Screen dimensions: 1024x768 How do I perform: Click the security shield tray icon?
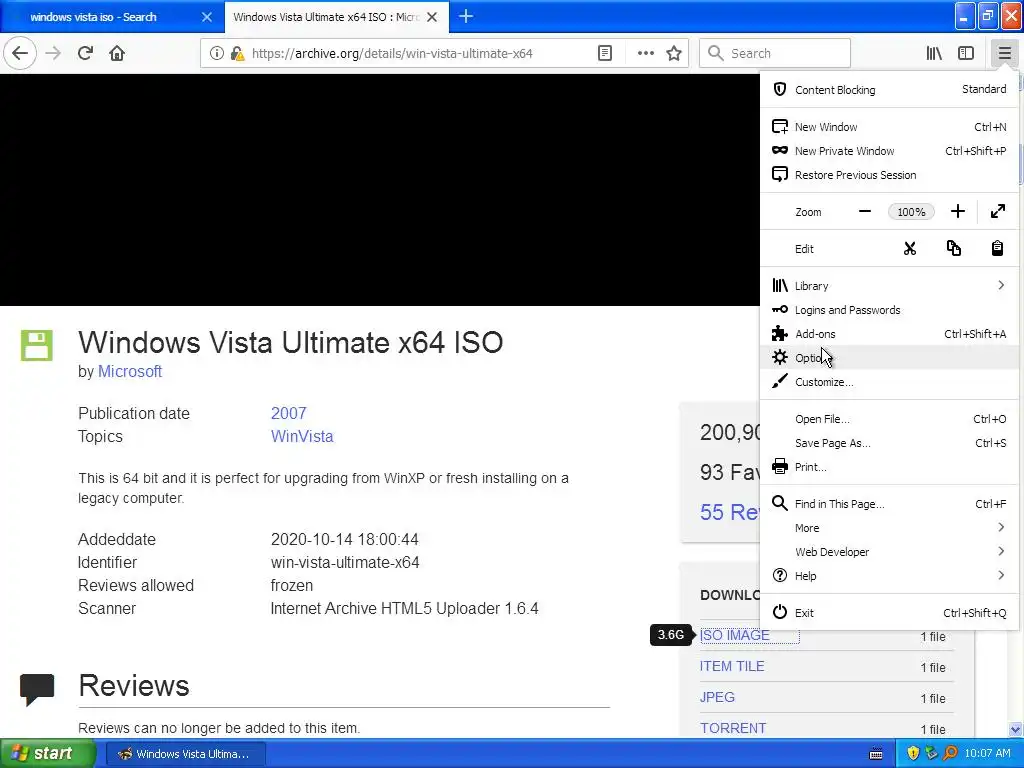tap(913, 753)
